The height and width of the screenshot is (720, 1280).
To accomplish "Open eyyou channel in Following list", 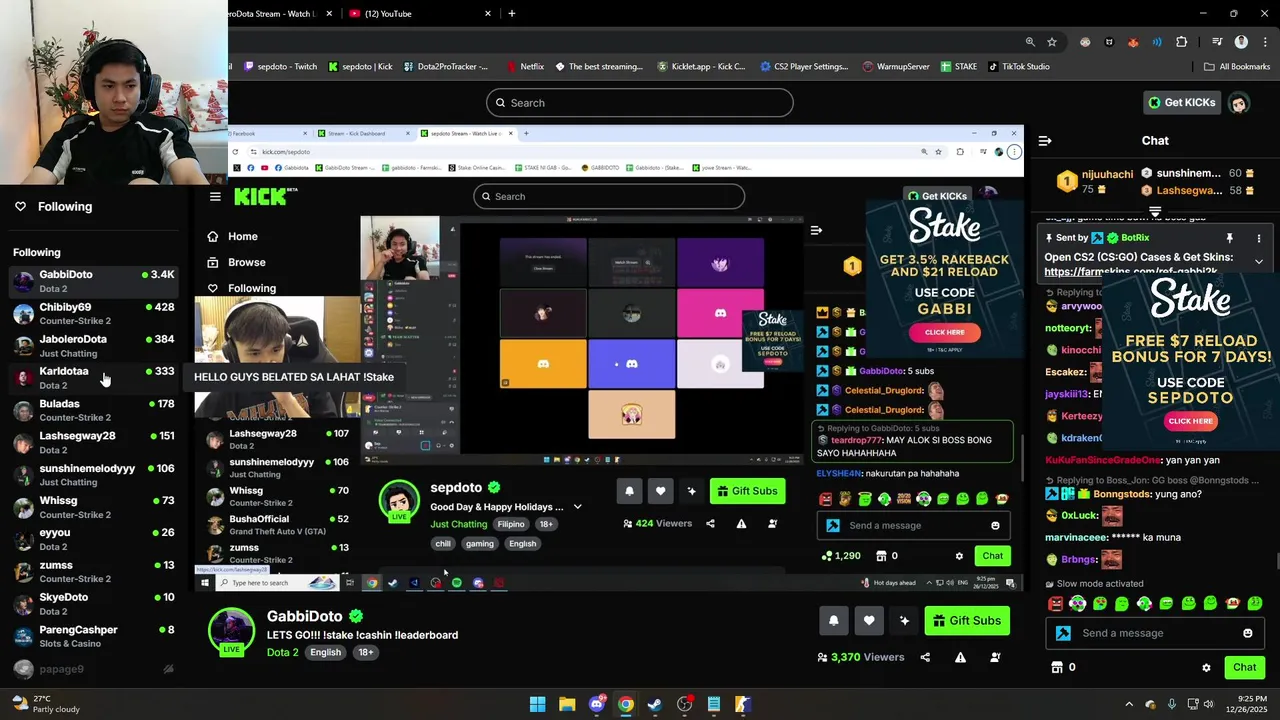I will [x=94, y=539].
